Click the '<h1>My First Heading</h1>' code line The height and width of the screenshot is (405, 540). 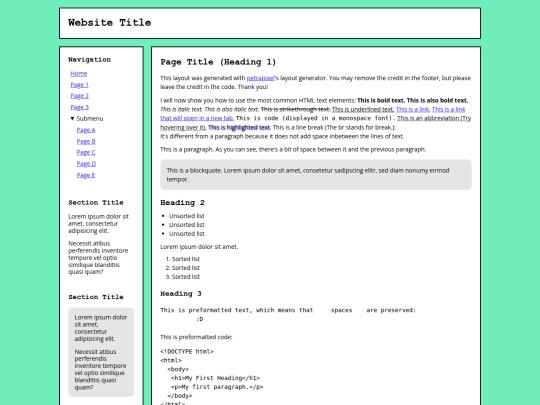(x=215, y=378)
